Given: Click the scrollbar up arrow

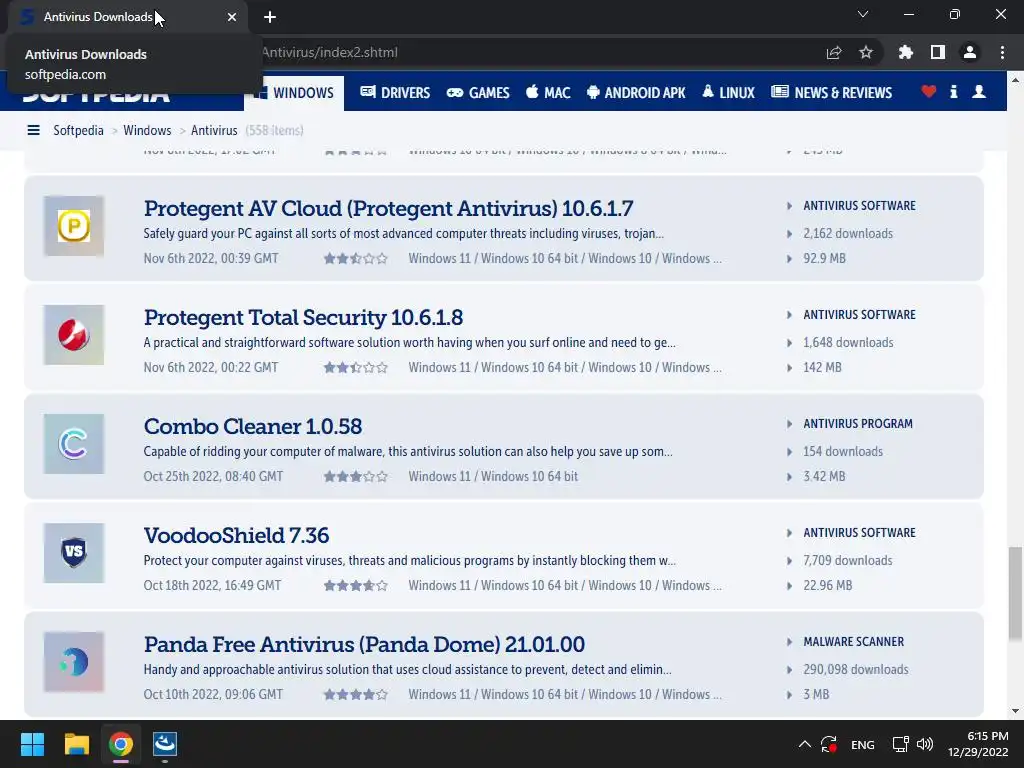Looking at the screenshot, I should [1015, 80].
